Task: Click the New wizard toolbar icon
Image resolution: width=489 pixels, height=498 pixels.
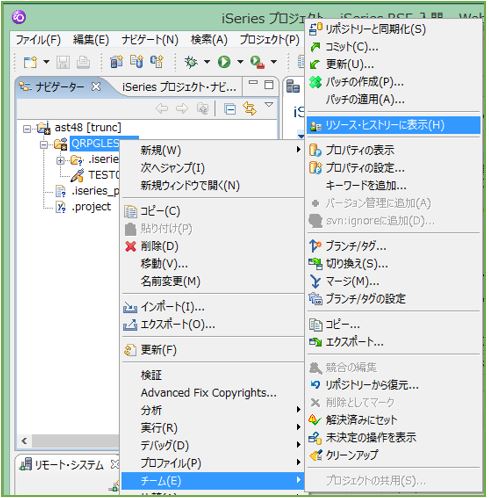Action: [30, 62]
